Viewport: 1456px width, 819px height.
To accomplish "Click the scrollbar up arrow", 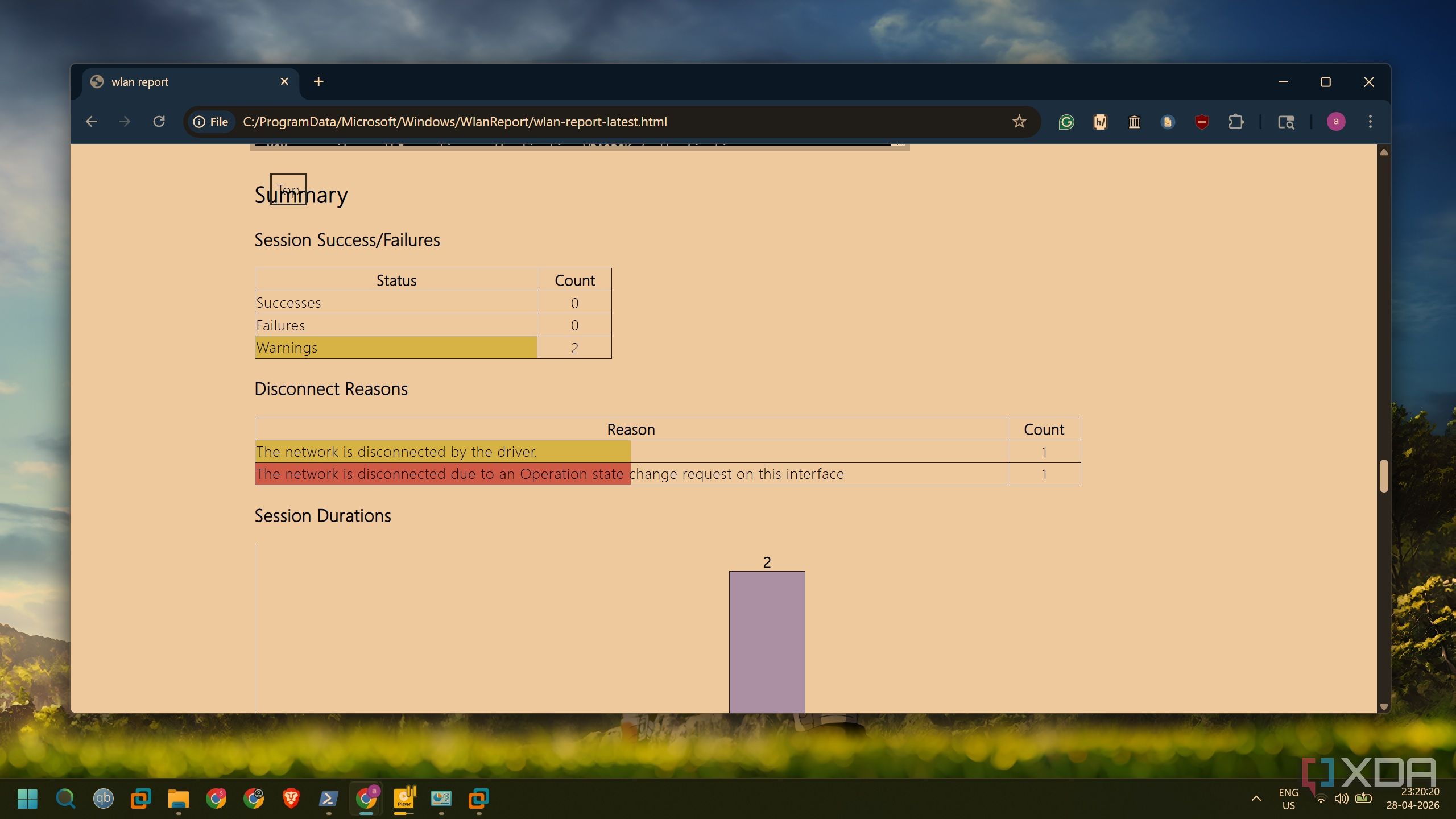I will click(1384, 152).
